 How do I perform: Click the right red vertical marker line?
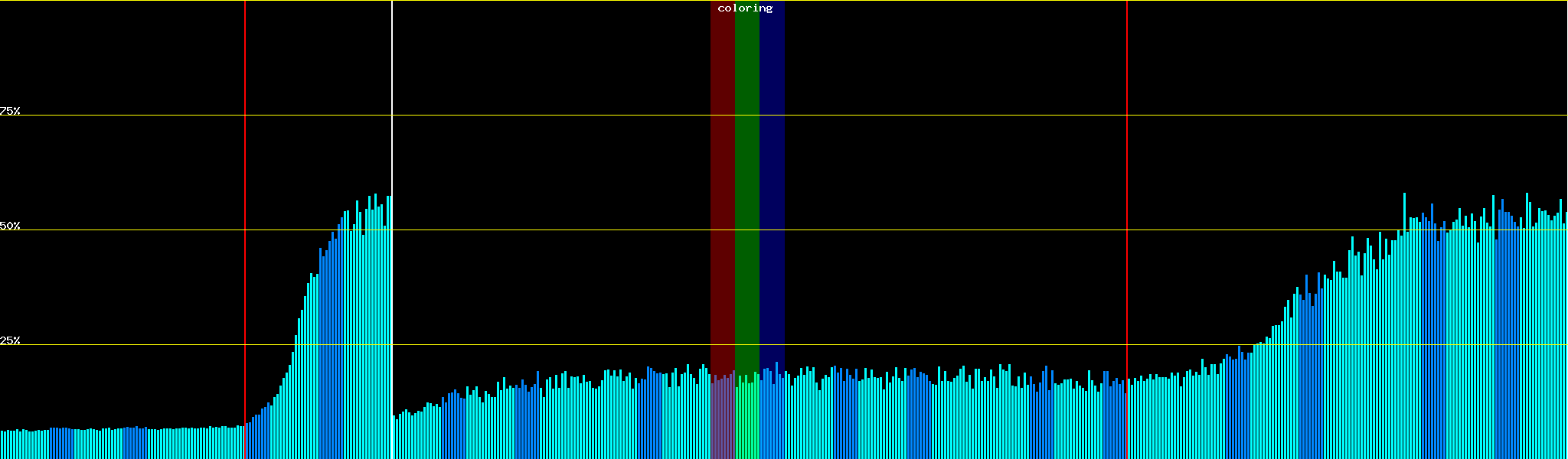tap(1127, 153)
